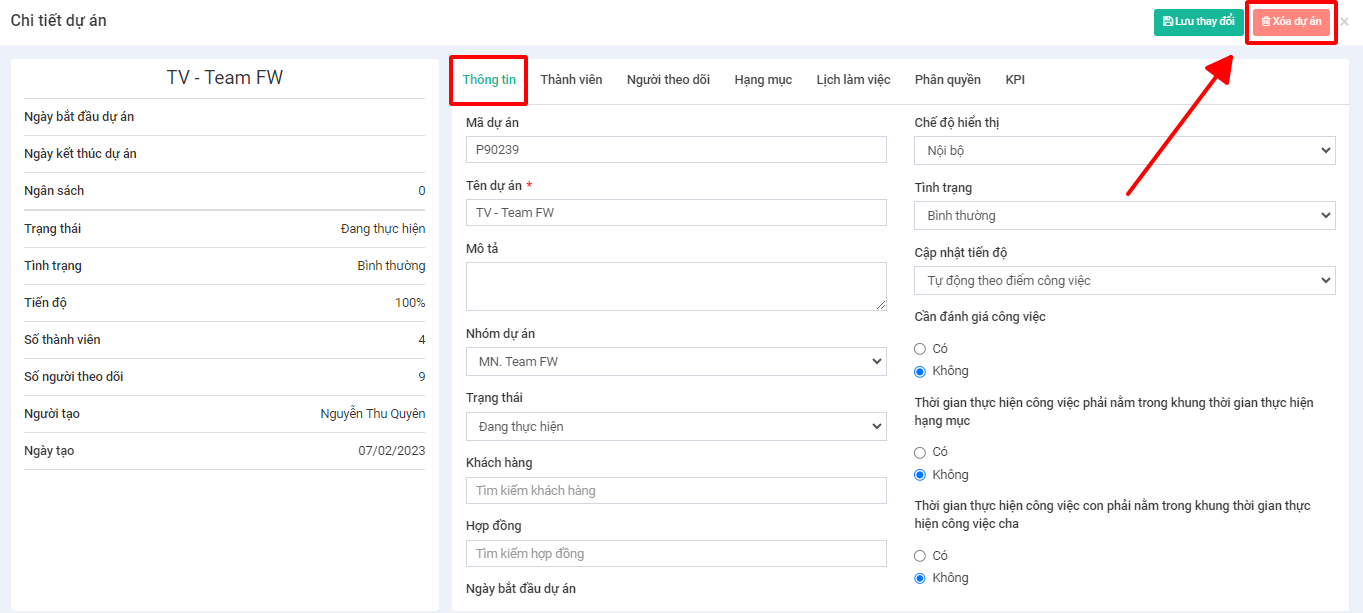Choose Có for task time within hạng mục
The width and height of the screenshot is (1363, 613).
tap(920, 452)
